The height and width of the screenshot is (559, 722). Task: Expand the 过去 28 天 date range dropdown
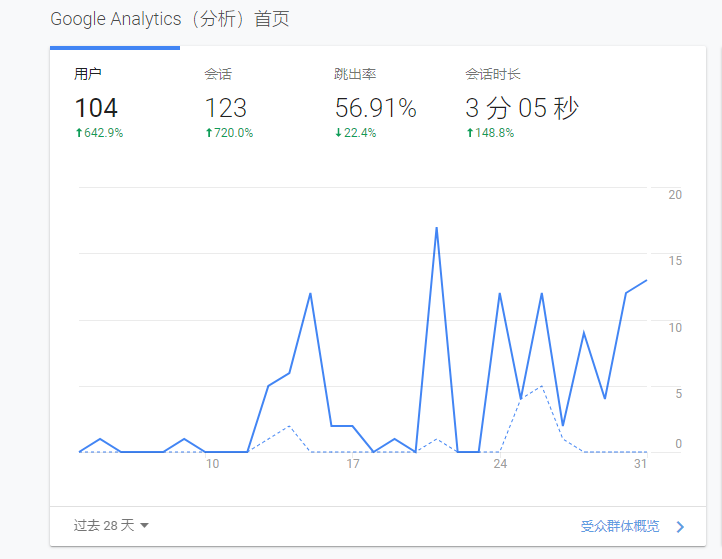coord(110,525)
